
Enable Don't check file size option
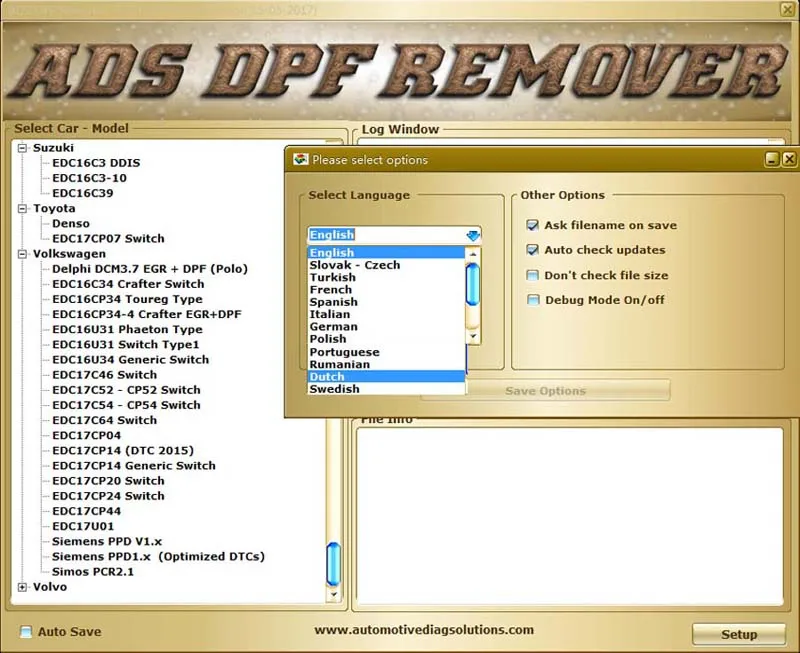(532, 275)
